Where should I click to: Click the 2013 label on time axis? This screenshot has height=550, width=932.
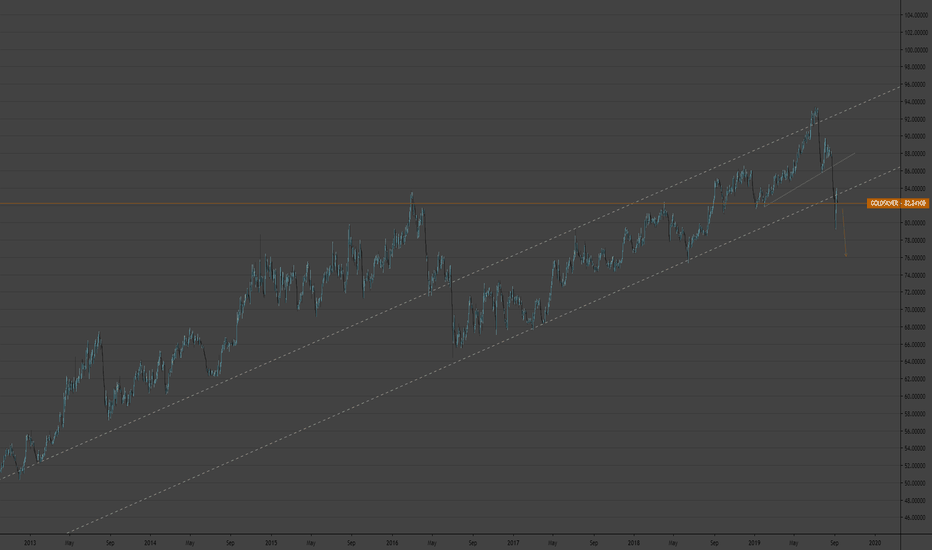(30, 542)
